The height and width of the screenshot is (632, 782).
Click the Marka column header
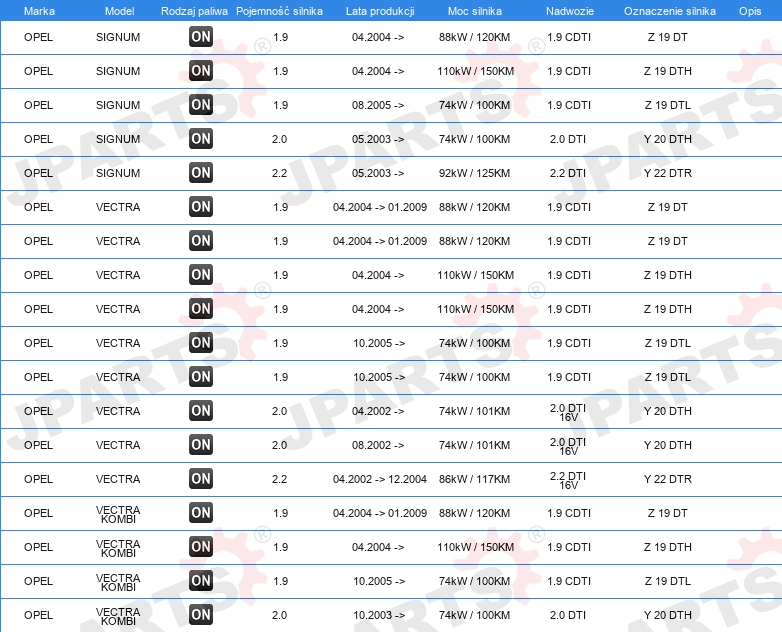point(39,11)
